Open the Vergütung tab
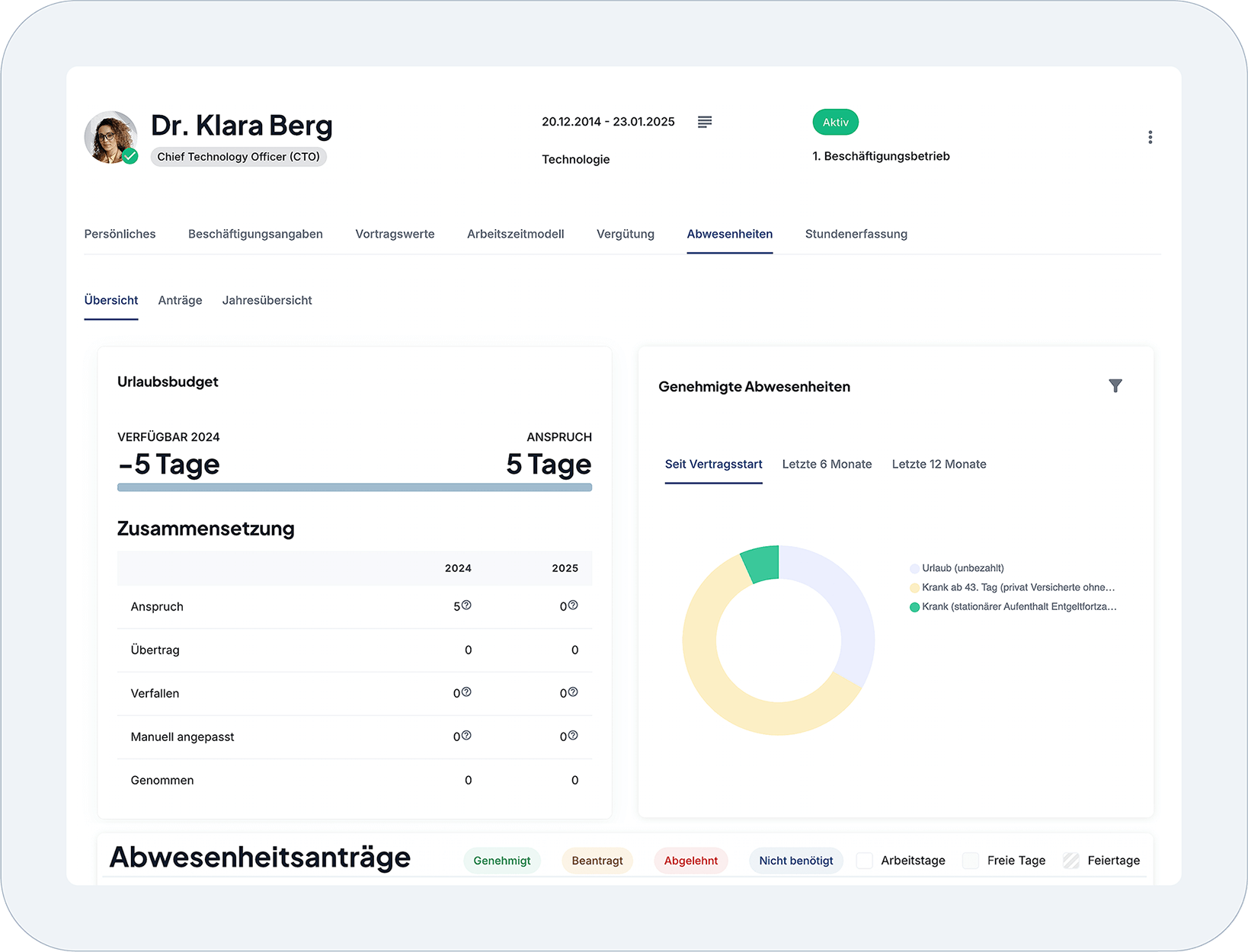 [626, 234]
